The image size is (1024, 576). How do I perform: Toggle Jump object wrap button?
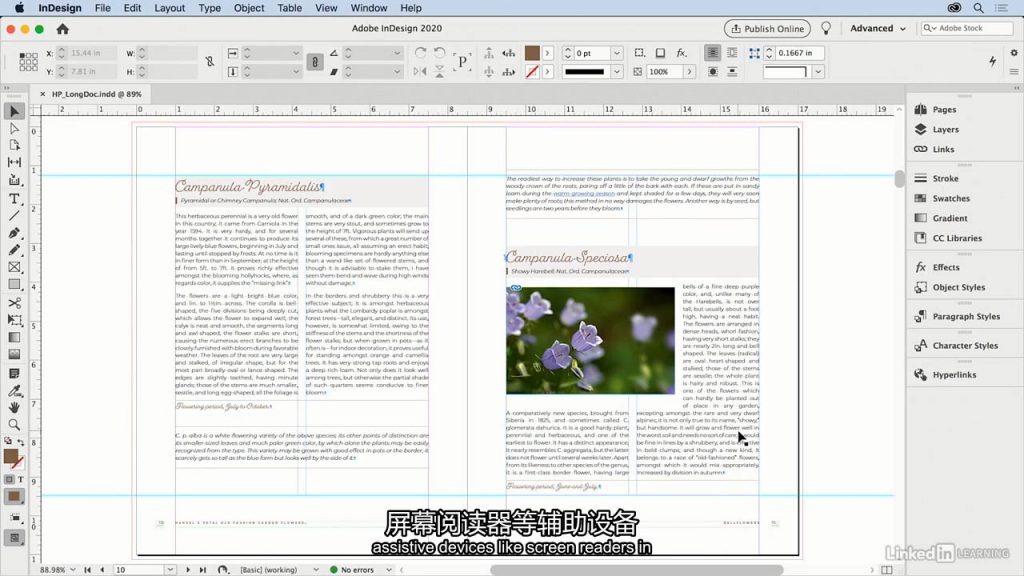click(x=732, y=71)
